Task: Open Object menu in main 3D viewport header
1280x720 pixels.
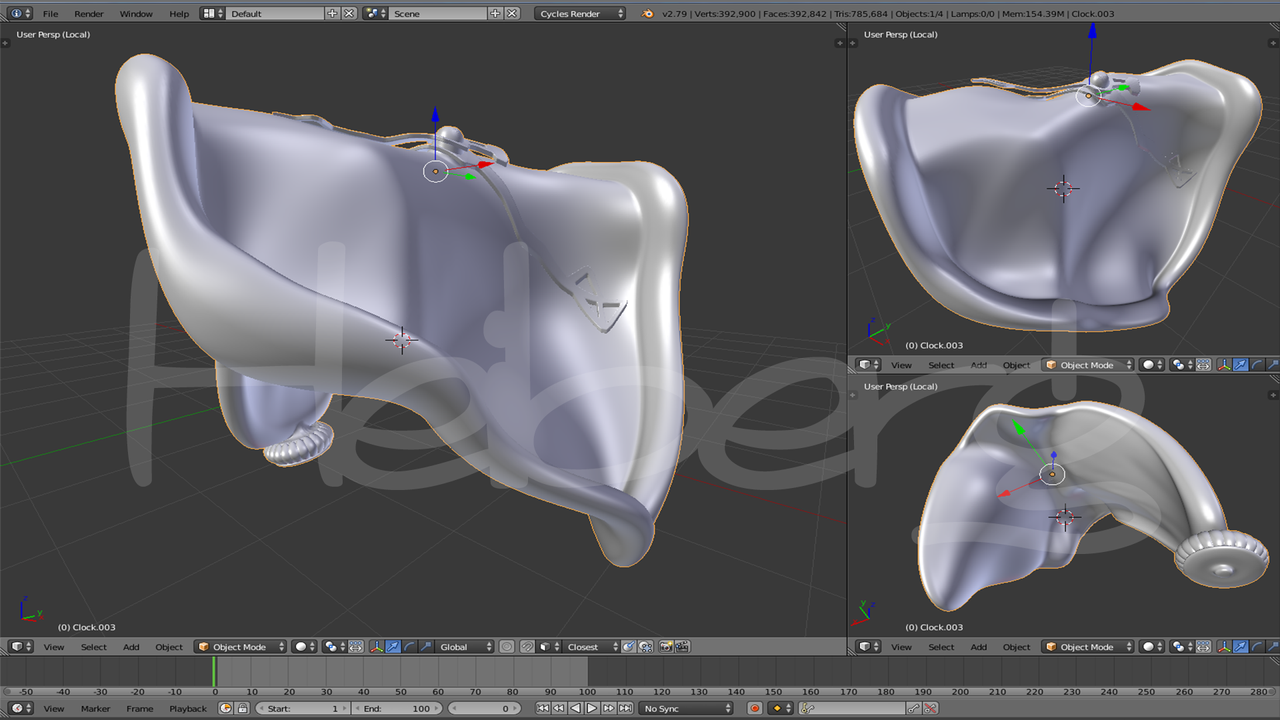Action: [169, 647]
